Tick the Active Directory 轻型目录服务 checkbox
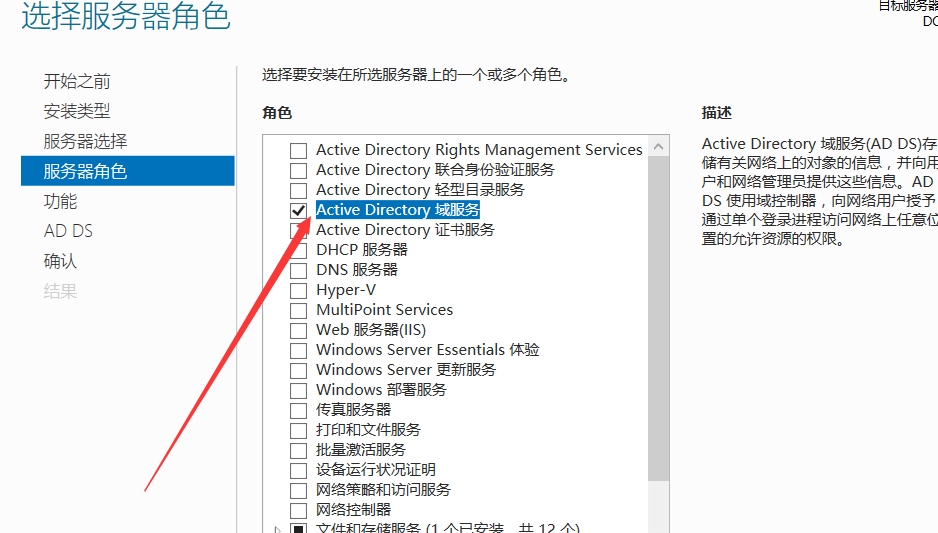The height and width of the screenshot is (533, 938). tap(298, 190)
